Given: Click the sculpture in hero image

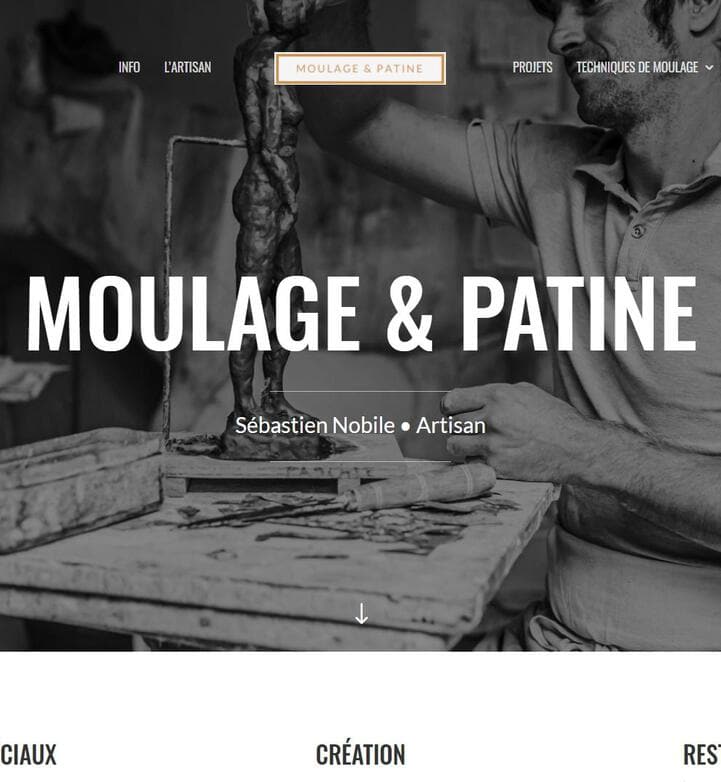Looking at the screenshot, I should click(x=267, y=224).
